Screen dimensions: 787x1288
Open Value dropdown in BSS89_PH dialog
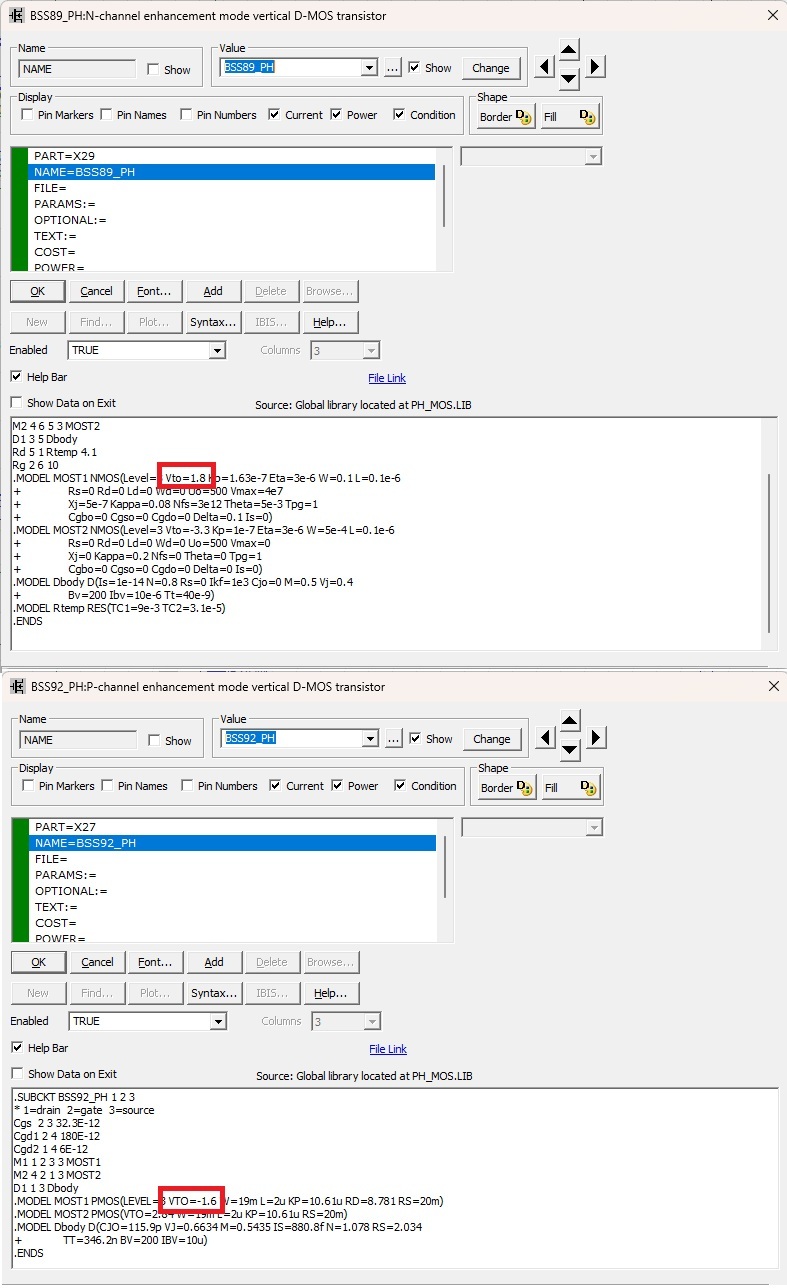click(x=370, y=68)
